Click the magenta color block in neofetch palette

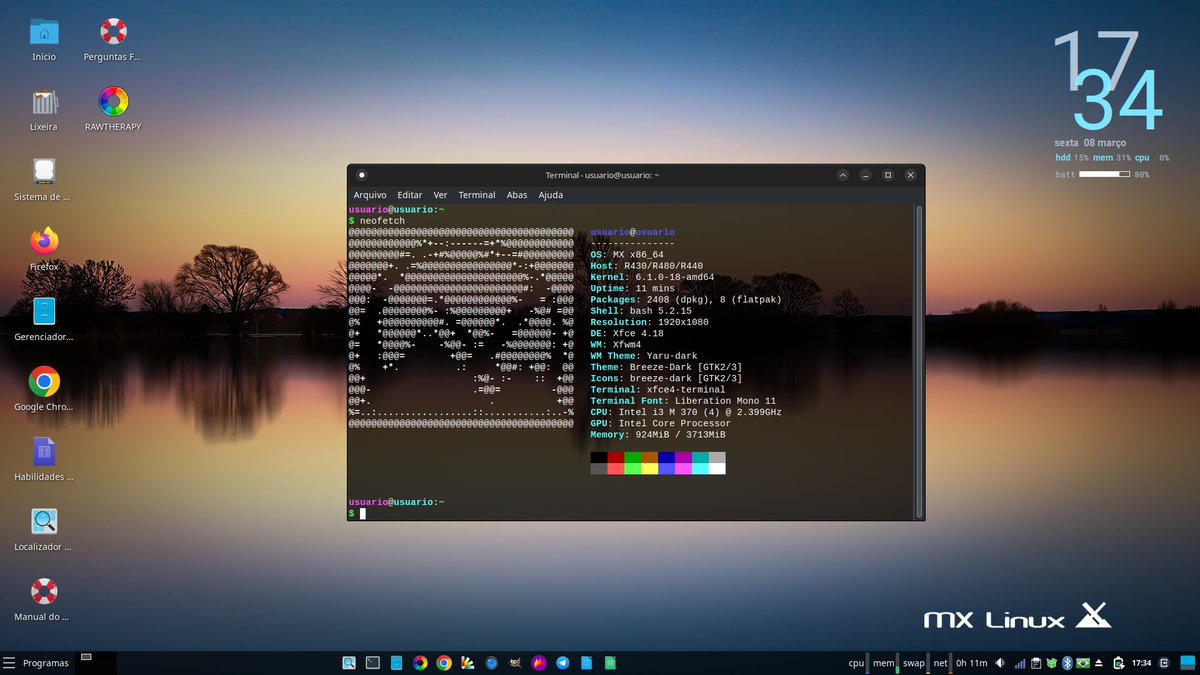click(683, 457)
